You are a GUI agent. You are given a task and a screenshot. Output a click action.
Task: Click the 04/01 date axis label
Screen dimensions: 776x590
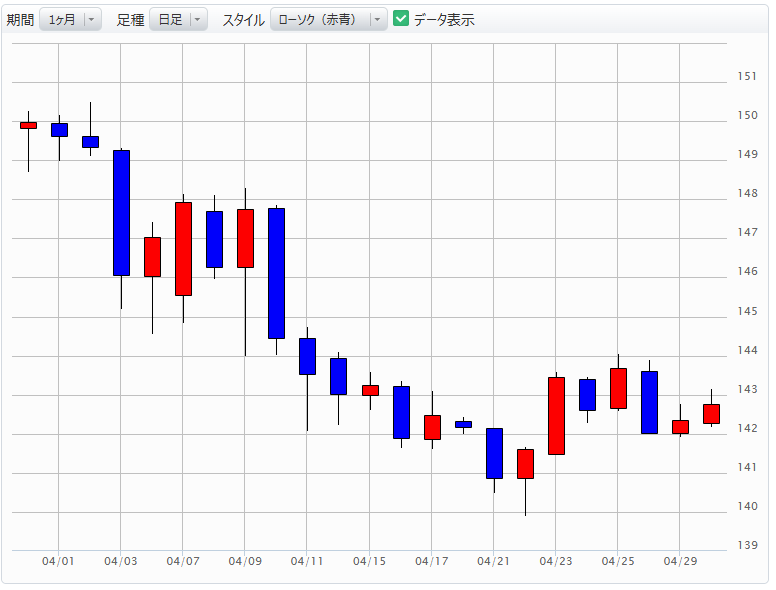58,561
